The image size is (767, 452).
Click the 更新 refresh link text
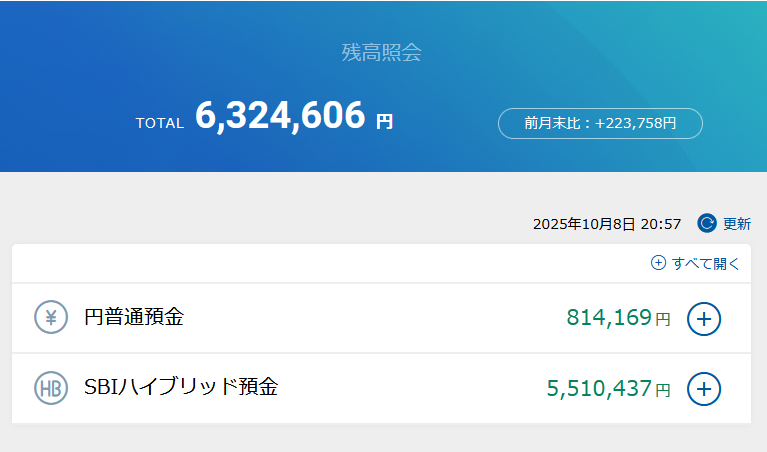coord(737,224)
